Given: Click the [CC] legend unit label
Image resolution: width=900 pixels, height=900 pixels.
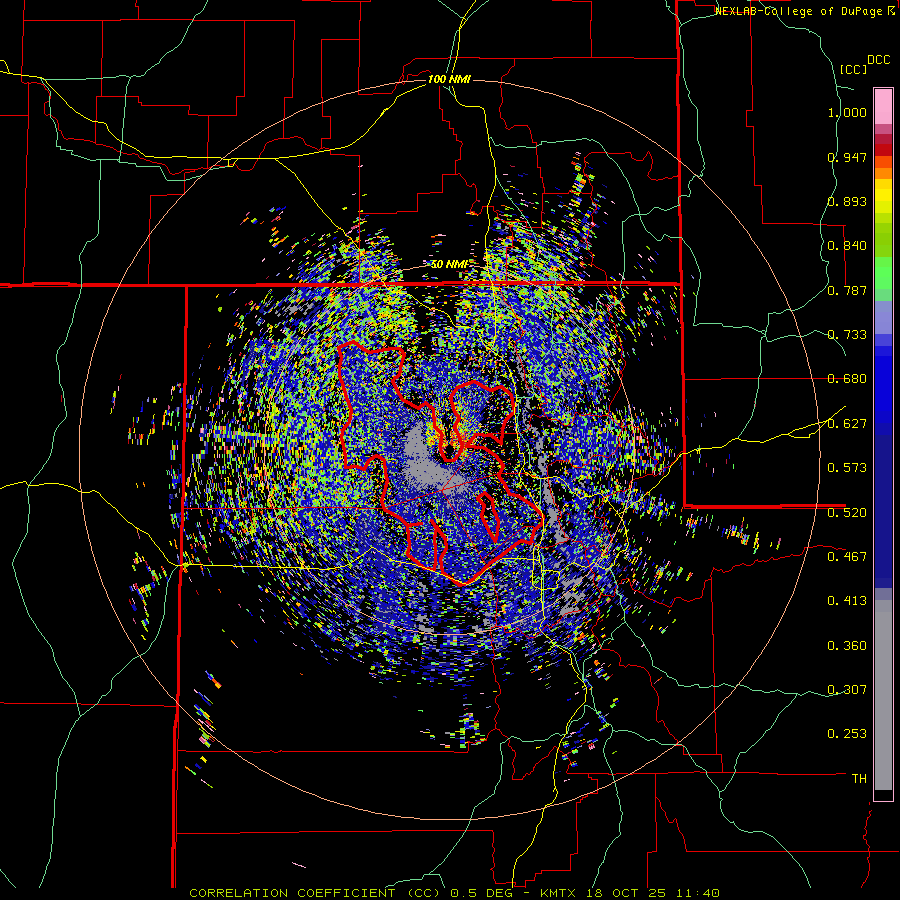Looking at the screenshot, I should [x=853, y=69].
